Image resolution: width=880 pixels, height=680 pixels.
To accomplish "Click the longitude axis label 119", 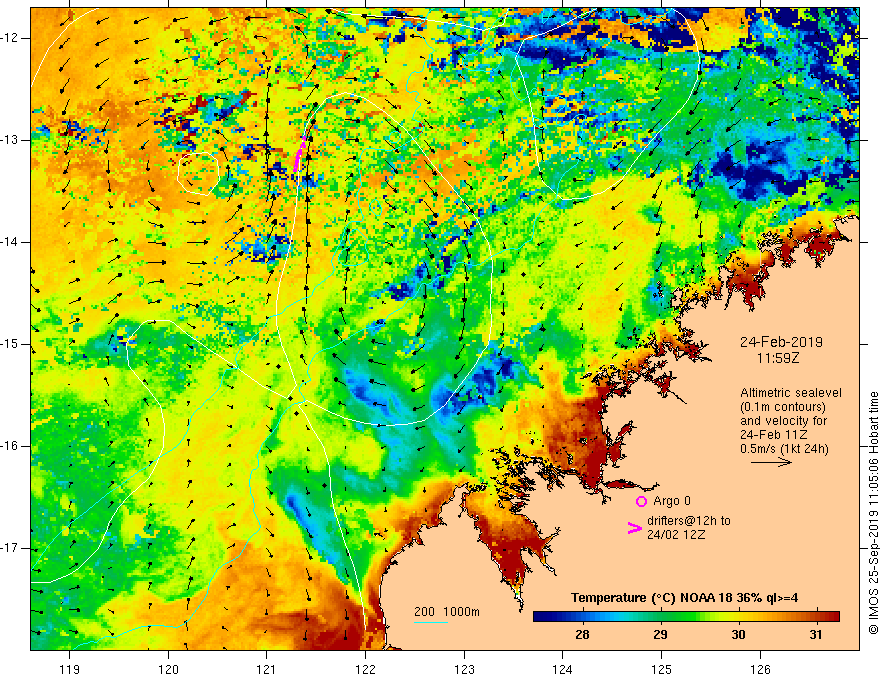I will 70,669.
